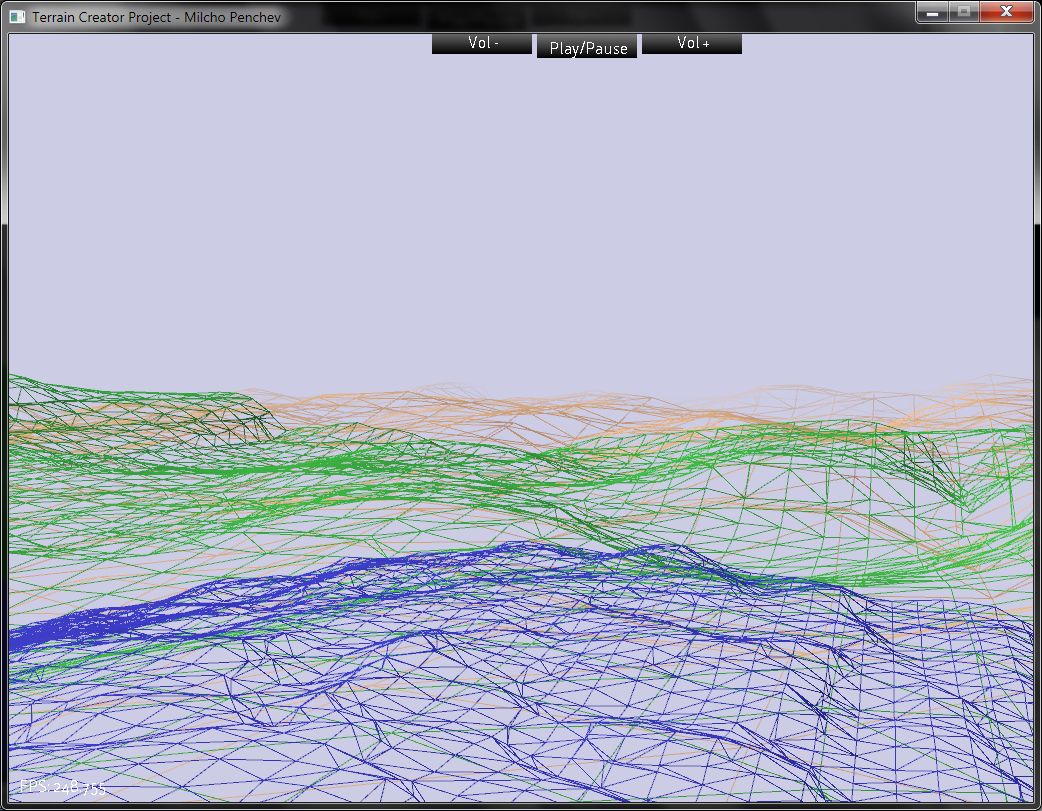The width and height of the screenshot is (1042, 811).
Task: Close the Terrain Creator Project window
Action: click(1006, 12)
